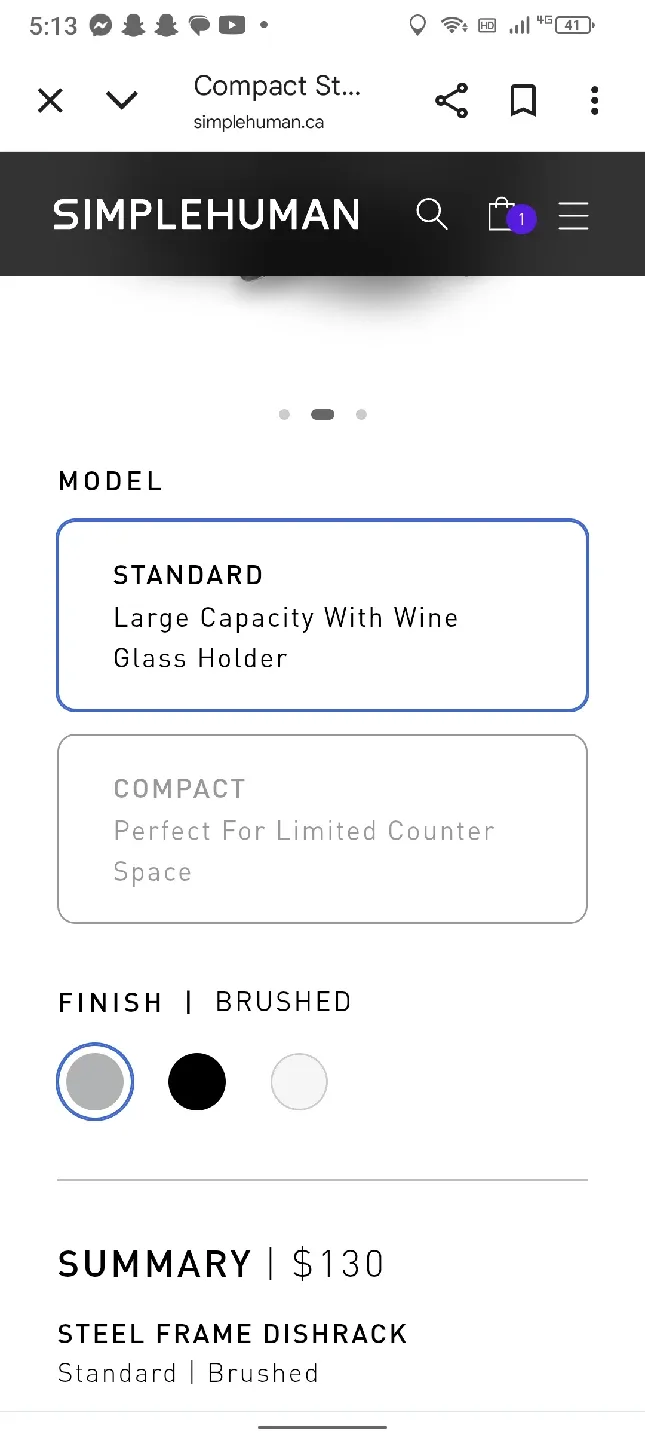Go to the SIMPLEHUMAN home logo

(206, 214)
